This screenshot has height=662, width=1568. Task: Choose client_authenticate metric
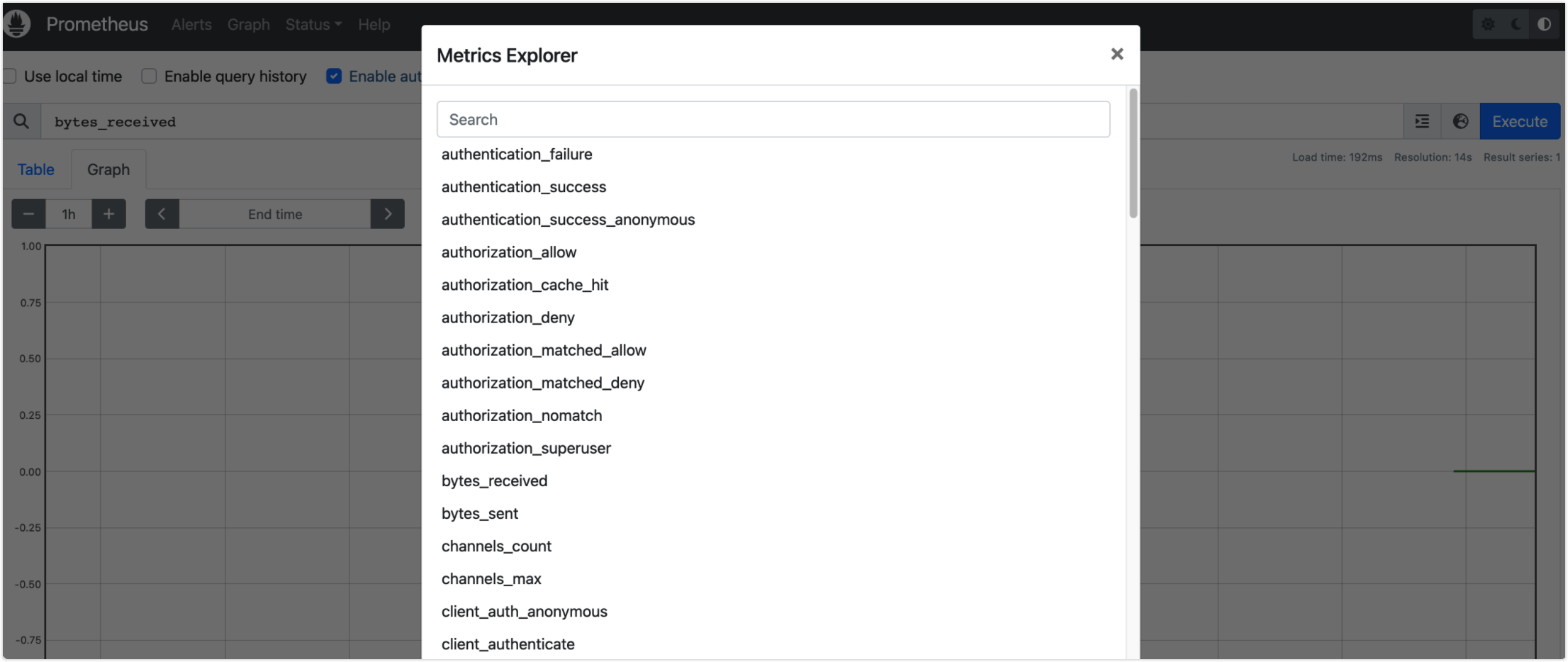[x=508, y=643]
